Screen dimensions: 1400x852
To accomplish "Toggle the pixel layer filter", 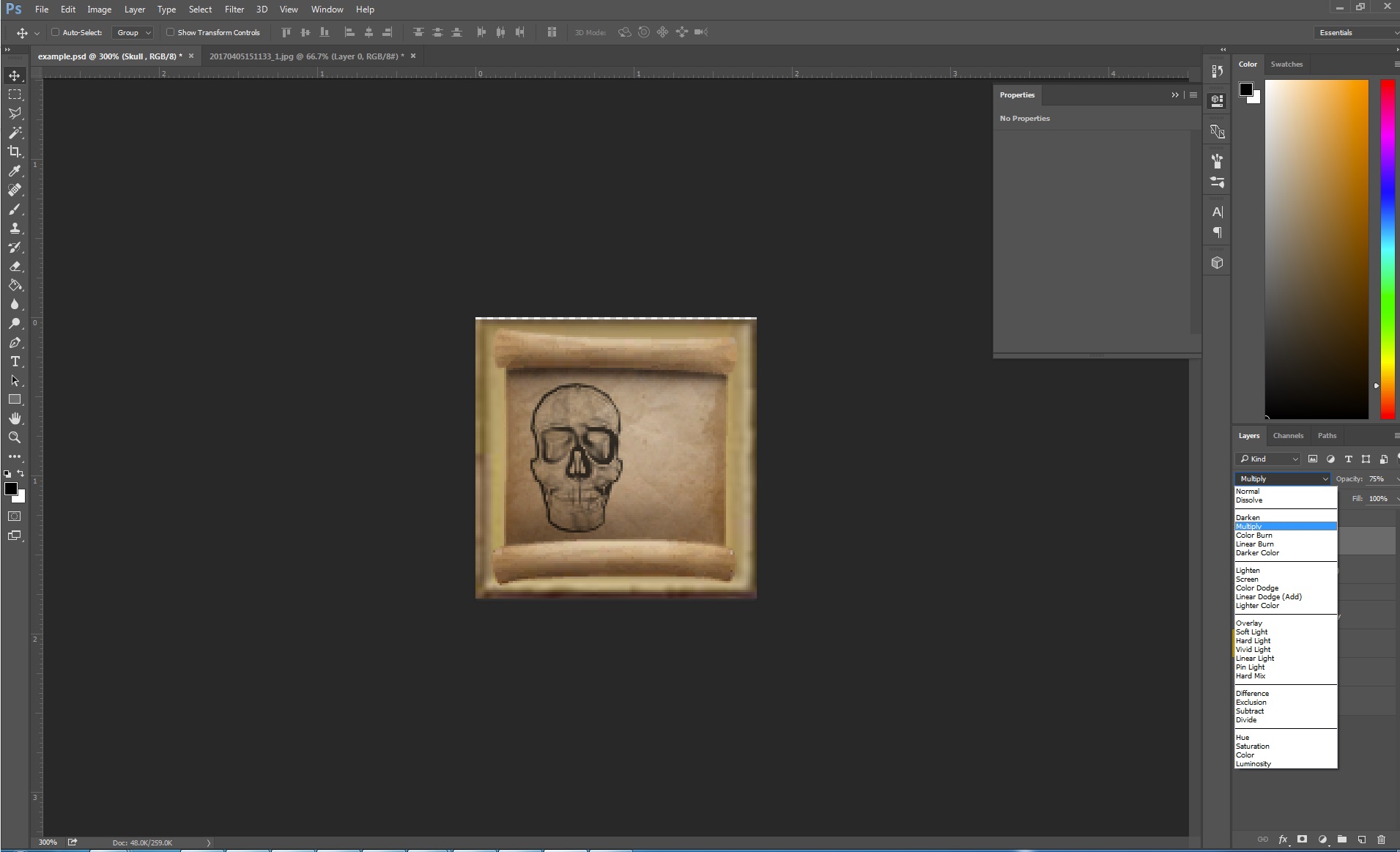I will click(x=1313, y=459).
